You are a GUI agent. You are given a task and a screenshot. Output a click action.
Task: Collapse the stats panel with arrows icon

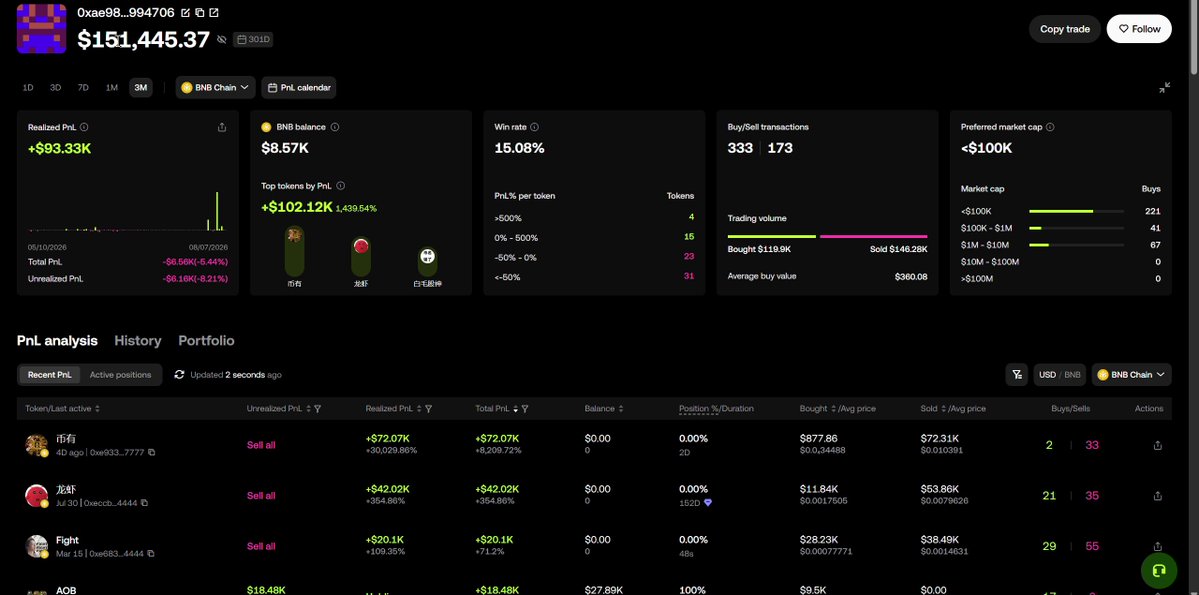[1164, 88]
